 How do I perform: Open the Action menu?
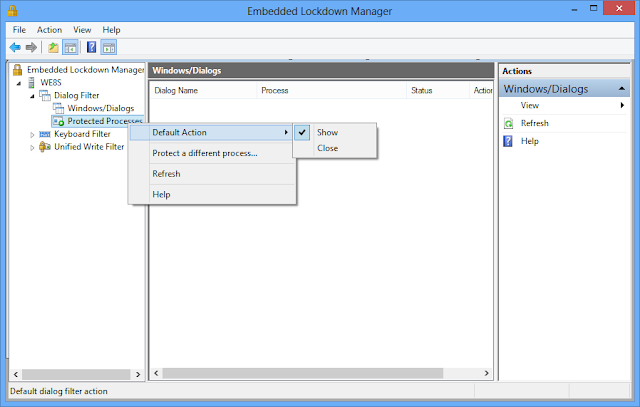pyautogui.click(x=49, y=30)
